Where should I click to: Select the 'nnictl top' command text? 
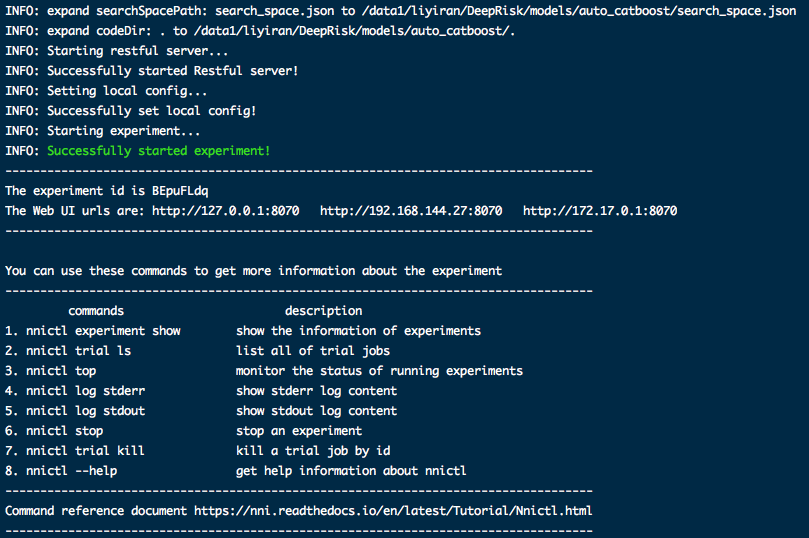(x=61, y=371)
